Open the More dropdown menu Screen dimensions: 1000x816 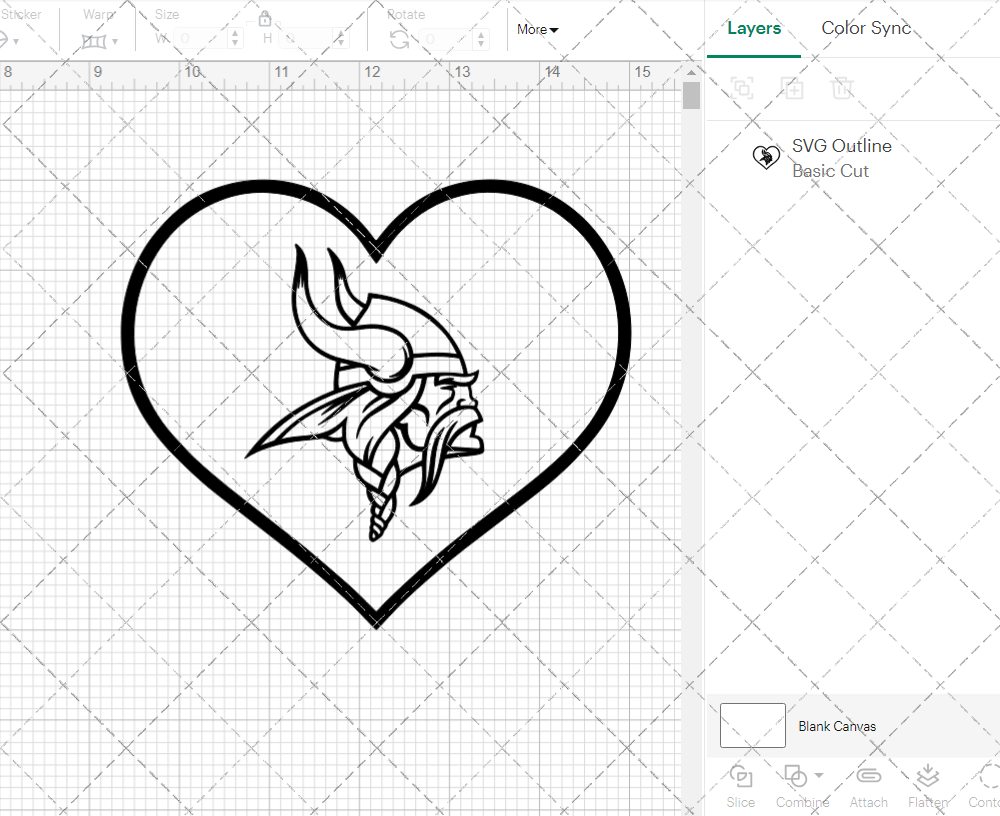pos(537,29)
